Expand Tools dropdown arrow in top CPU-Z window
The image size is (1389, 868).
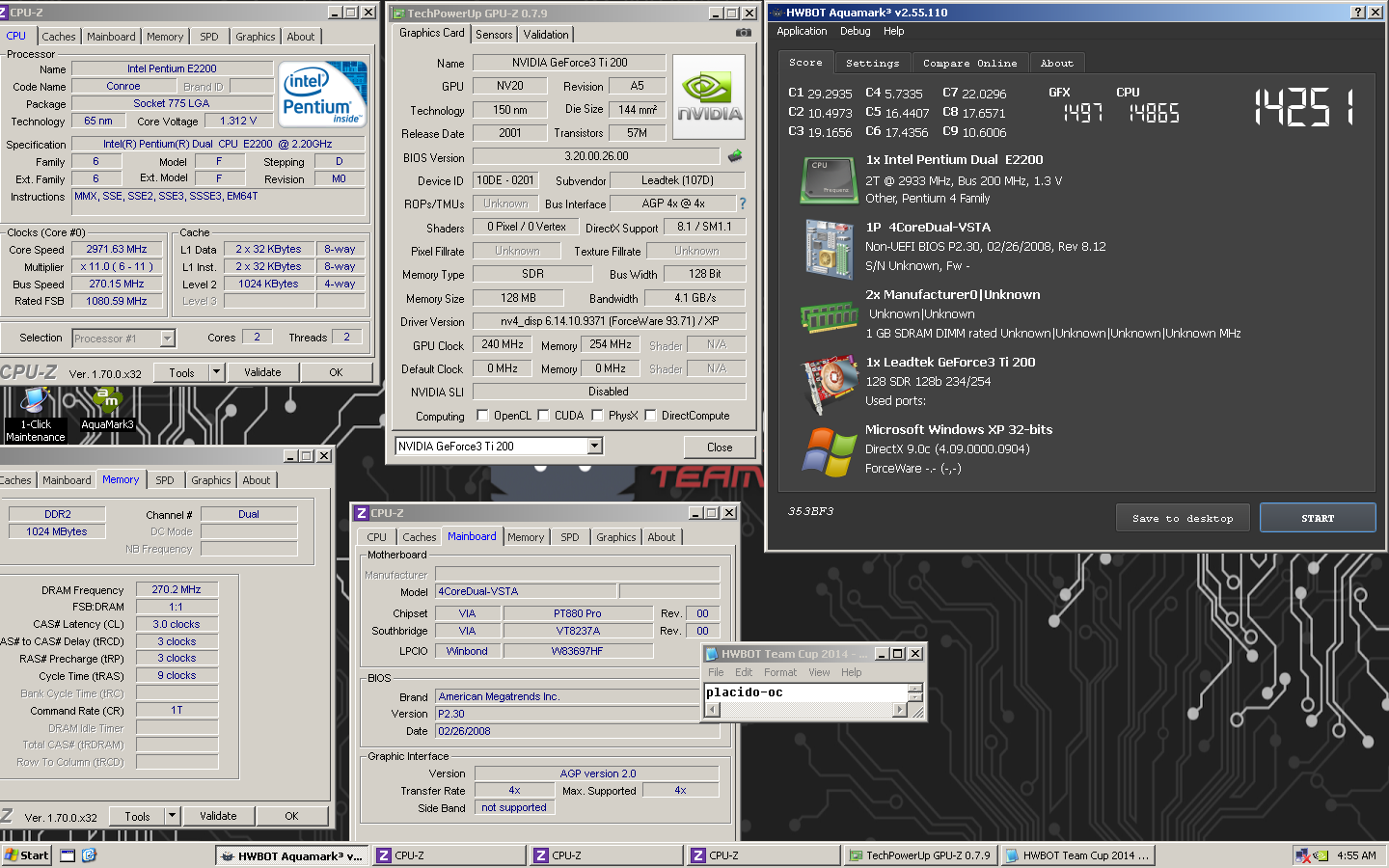click(216, 372)
